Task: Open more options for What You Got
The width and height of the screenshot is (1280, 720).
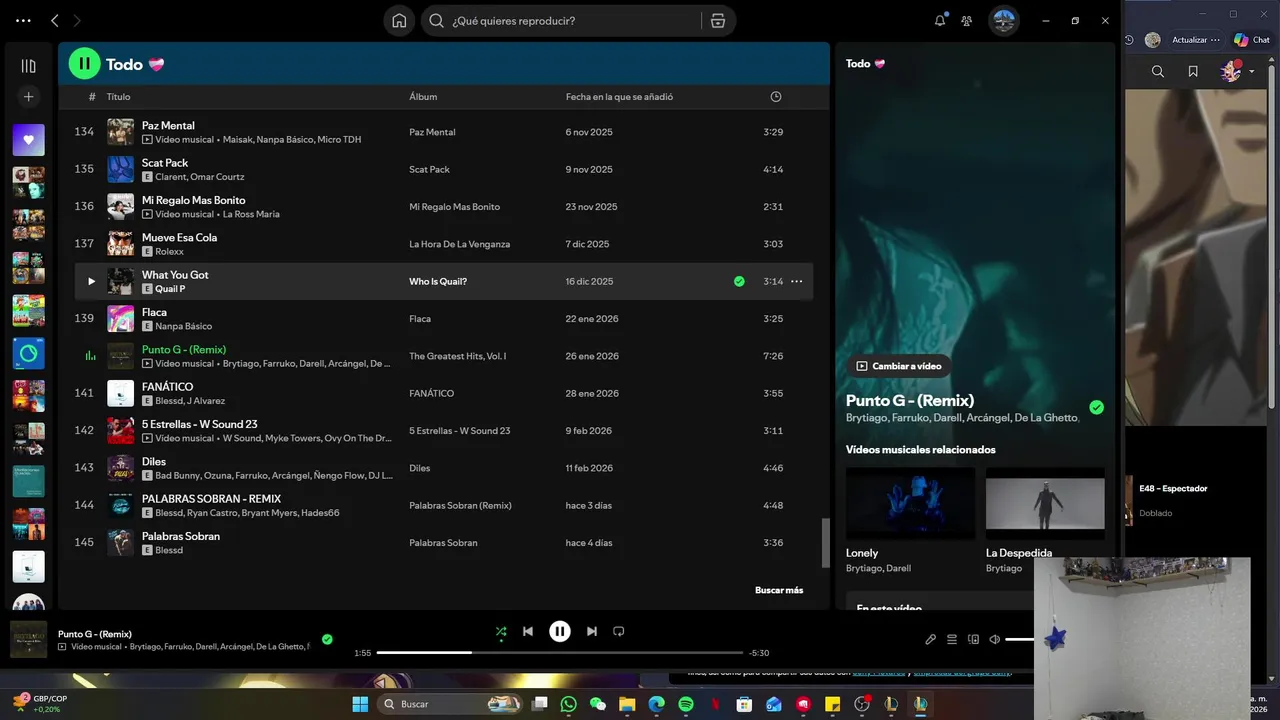Action: coord(797,281)
